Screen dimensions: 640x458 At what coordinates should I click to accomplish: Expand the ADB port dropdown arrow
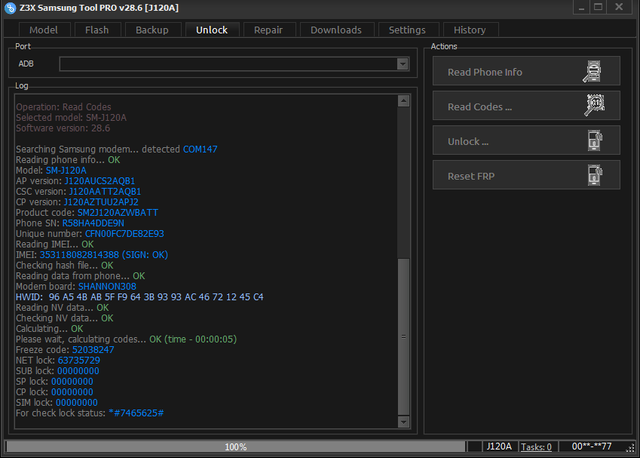403,64
